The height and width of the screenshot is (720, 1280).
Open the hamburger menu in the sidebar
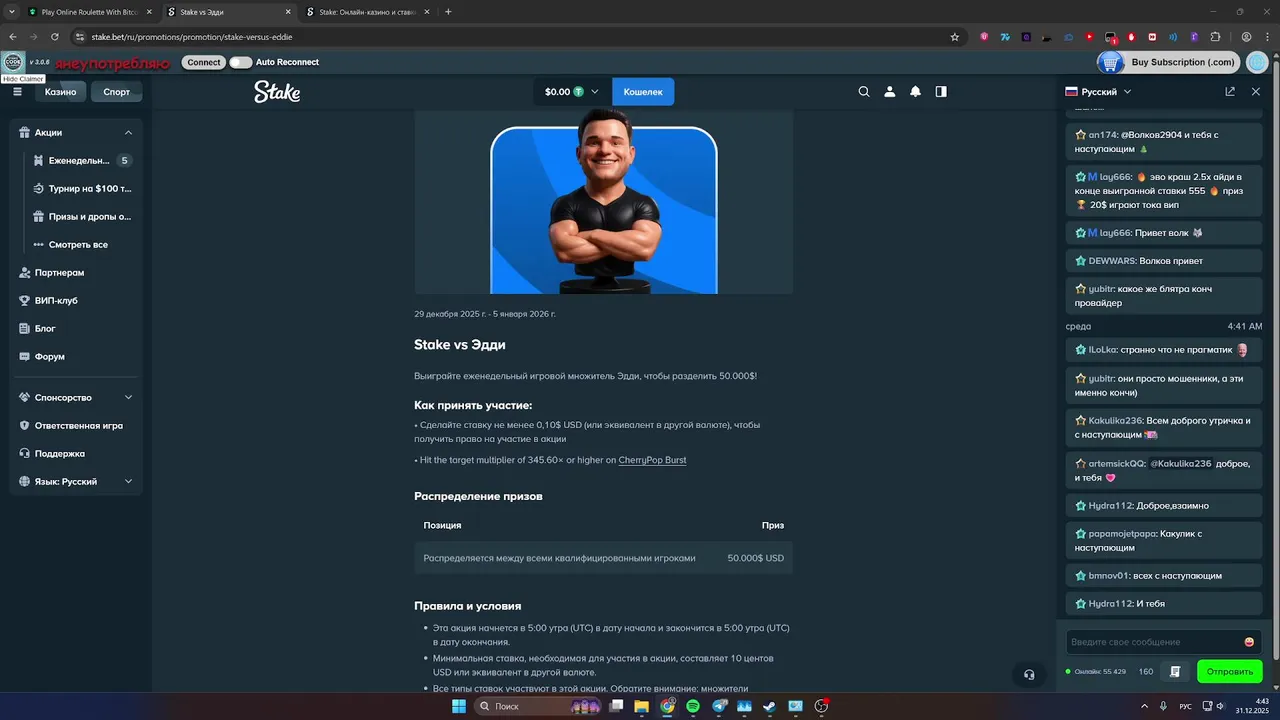coord(17,91)
